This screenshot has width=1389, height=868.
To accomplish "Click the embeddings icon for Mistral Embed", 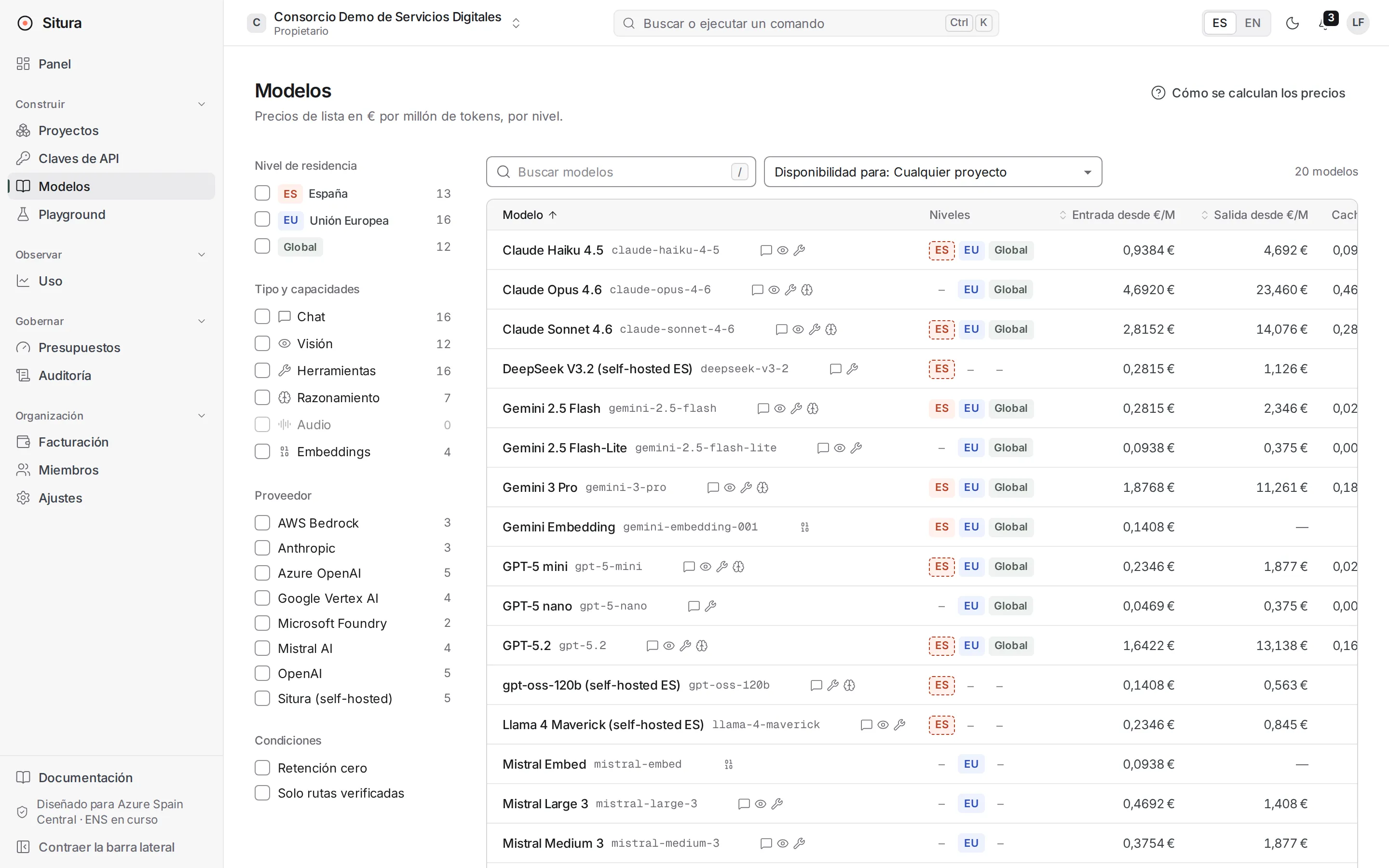I will 728,765.
